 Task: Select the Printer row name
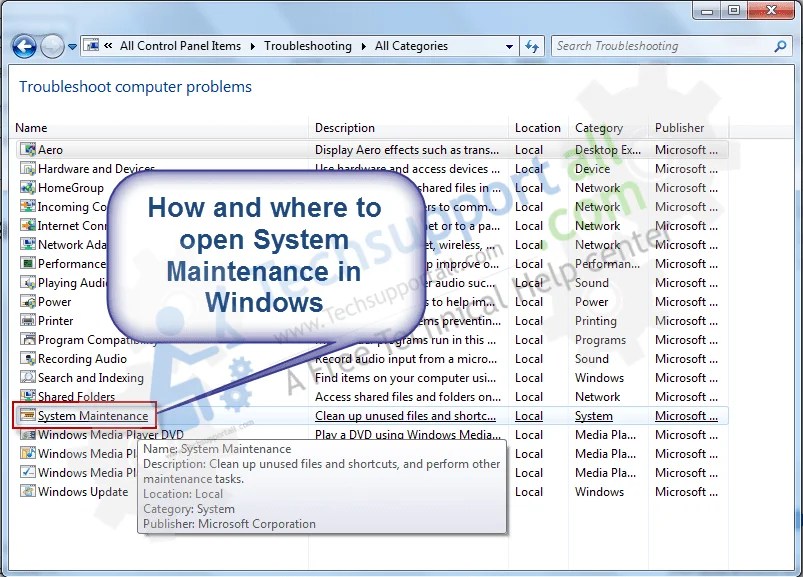pyautogui.click(x=55, y=321)
